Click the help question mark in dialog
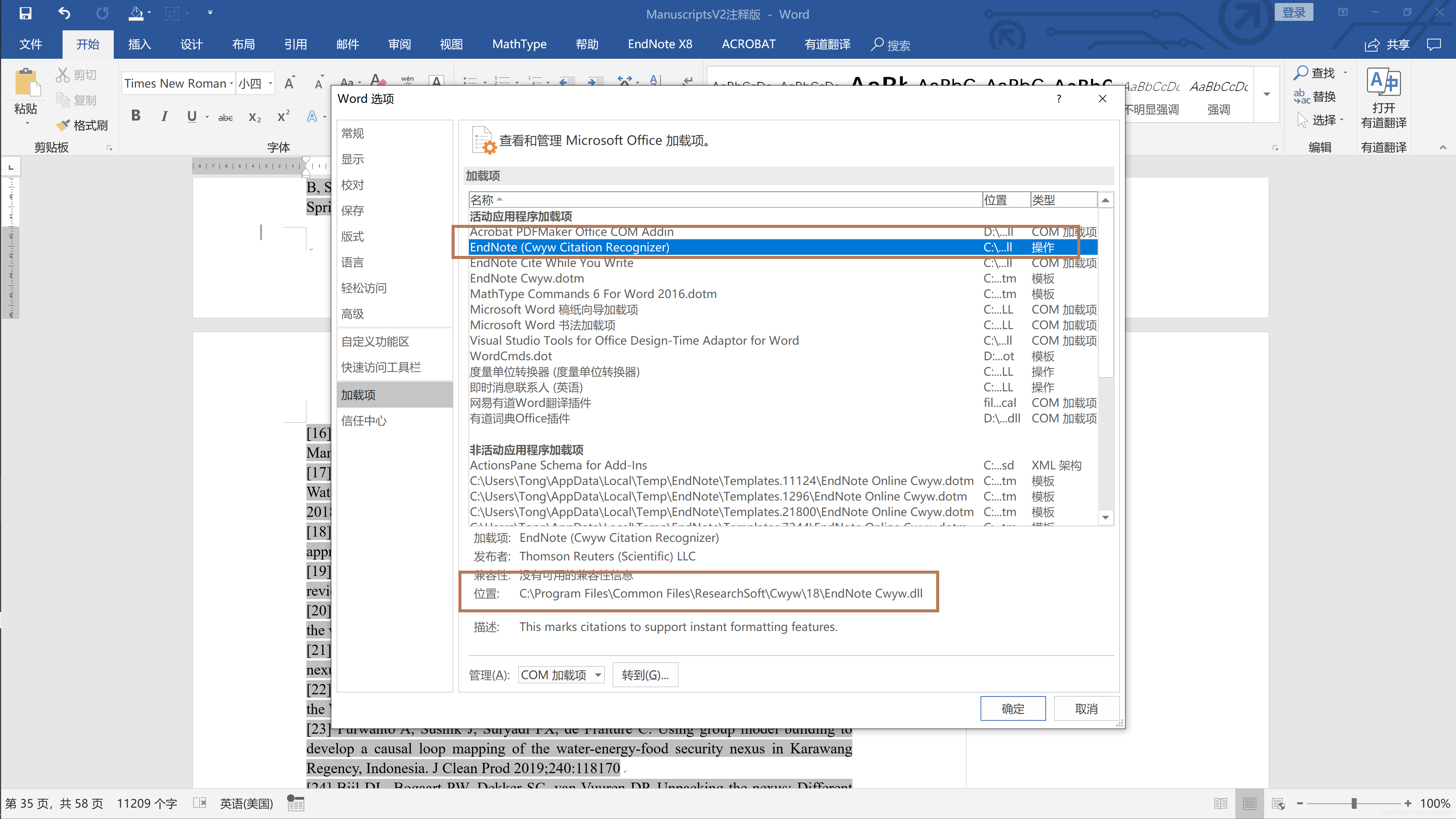This screenshot has height=819, width=1456. pyautogui.click(x=1059, y=98)
